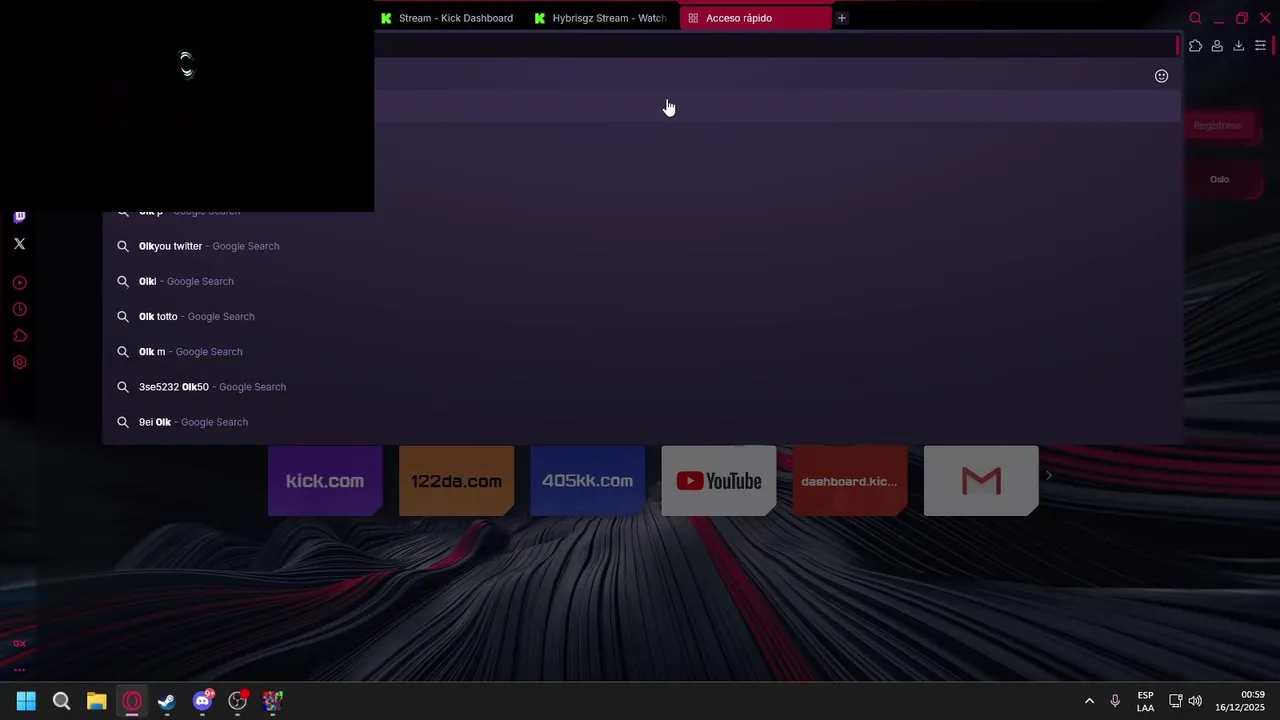Screen dimensions: 1280x720
Task: Choose the '9ei Olk' search suggestion
Action: tap(642, 422)
